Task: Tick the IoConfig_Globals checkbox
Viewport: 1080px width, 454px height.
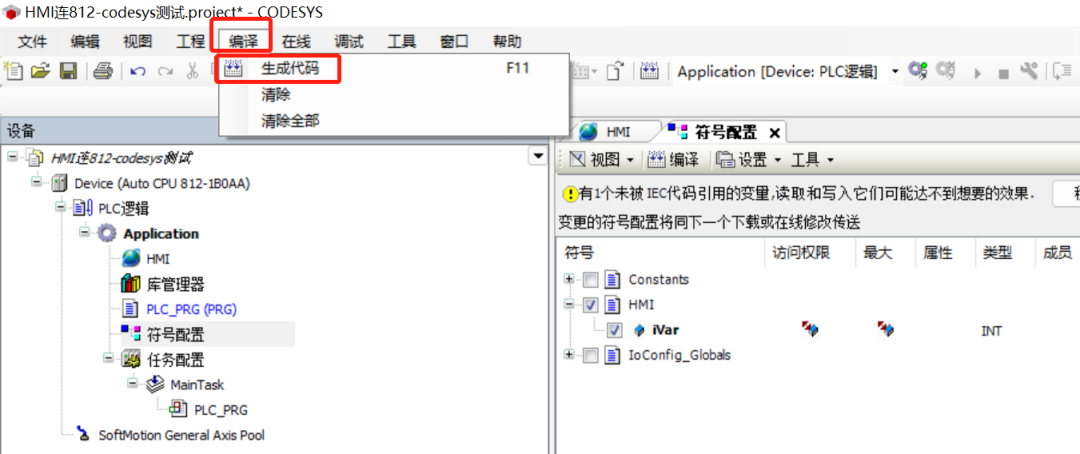Action: tap(591, 355)
